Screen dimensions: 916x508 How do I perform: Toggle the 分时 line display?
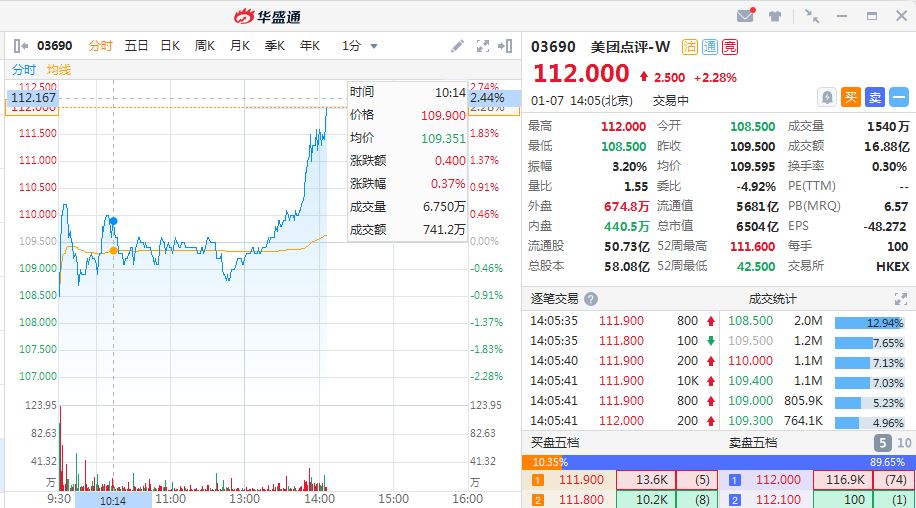(x=24, y=70)
